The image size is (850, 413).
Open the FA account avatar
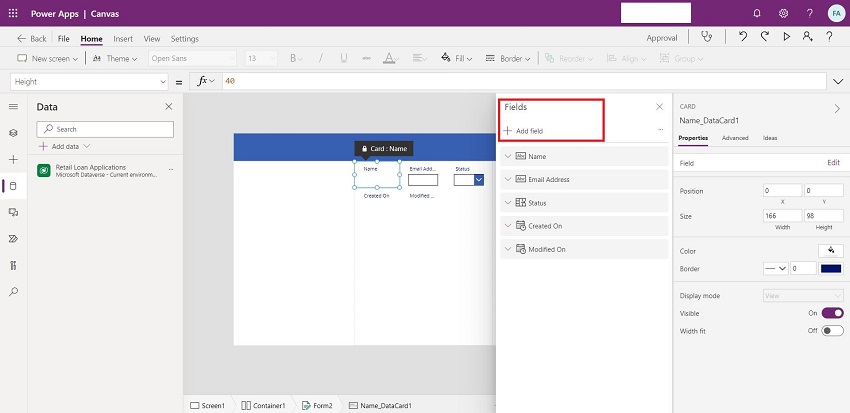click(x=836, y=13)
